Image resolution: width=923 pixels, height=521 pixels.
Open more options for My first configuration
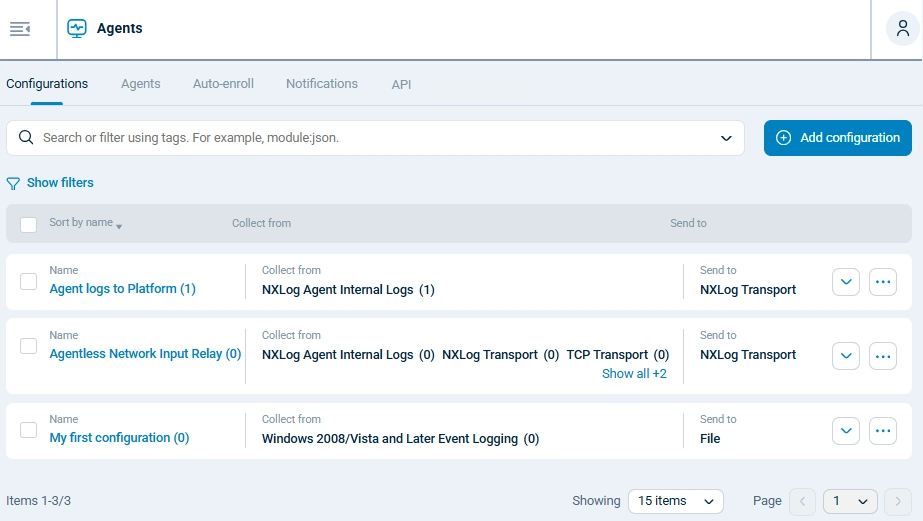click(882, 431)
